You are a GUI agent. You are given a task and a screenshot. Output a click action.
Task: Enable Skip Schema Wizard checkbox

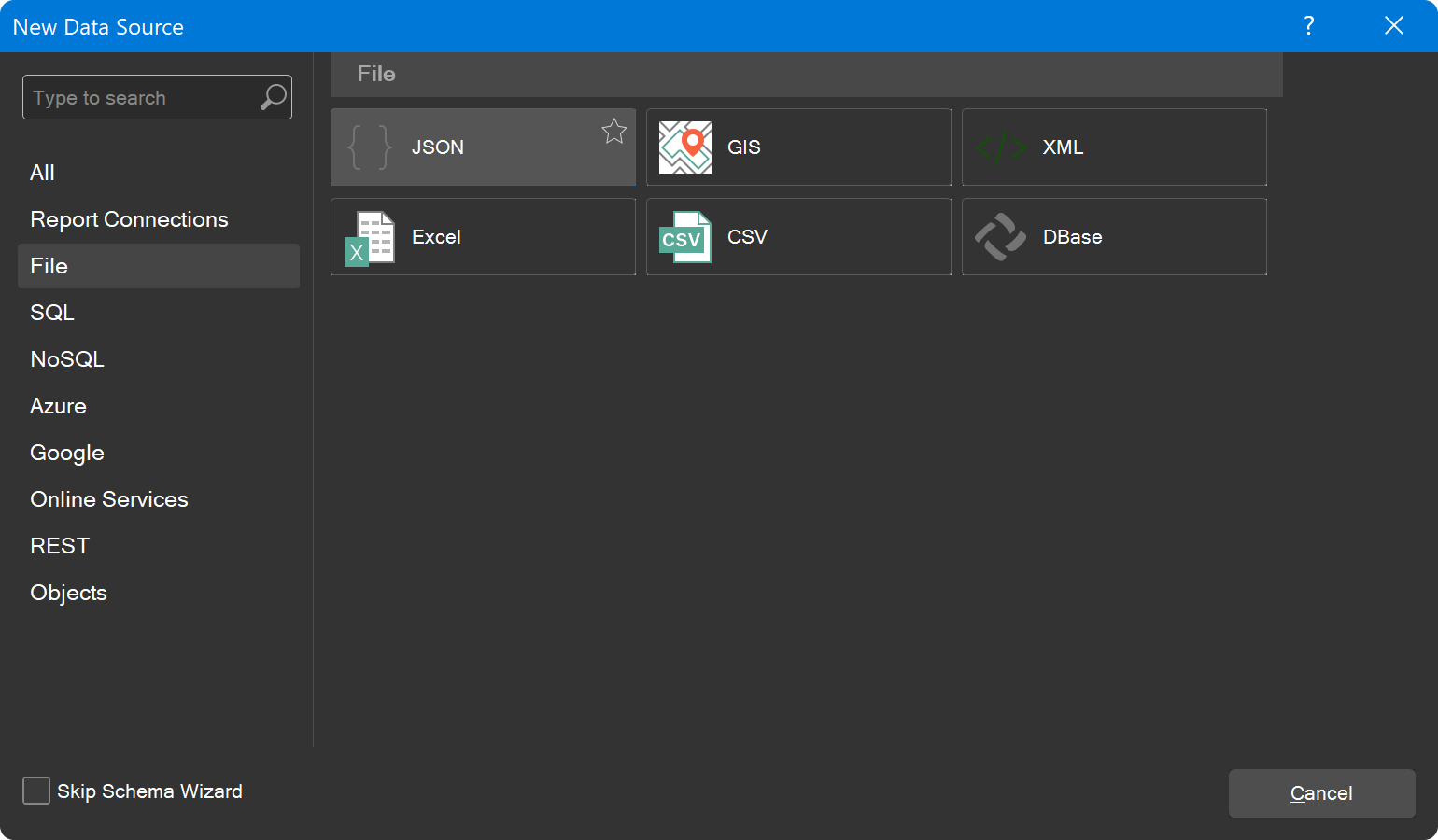(36, 791)
